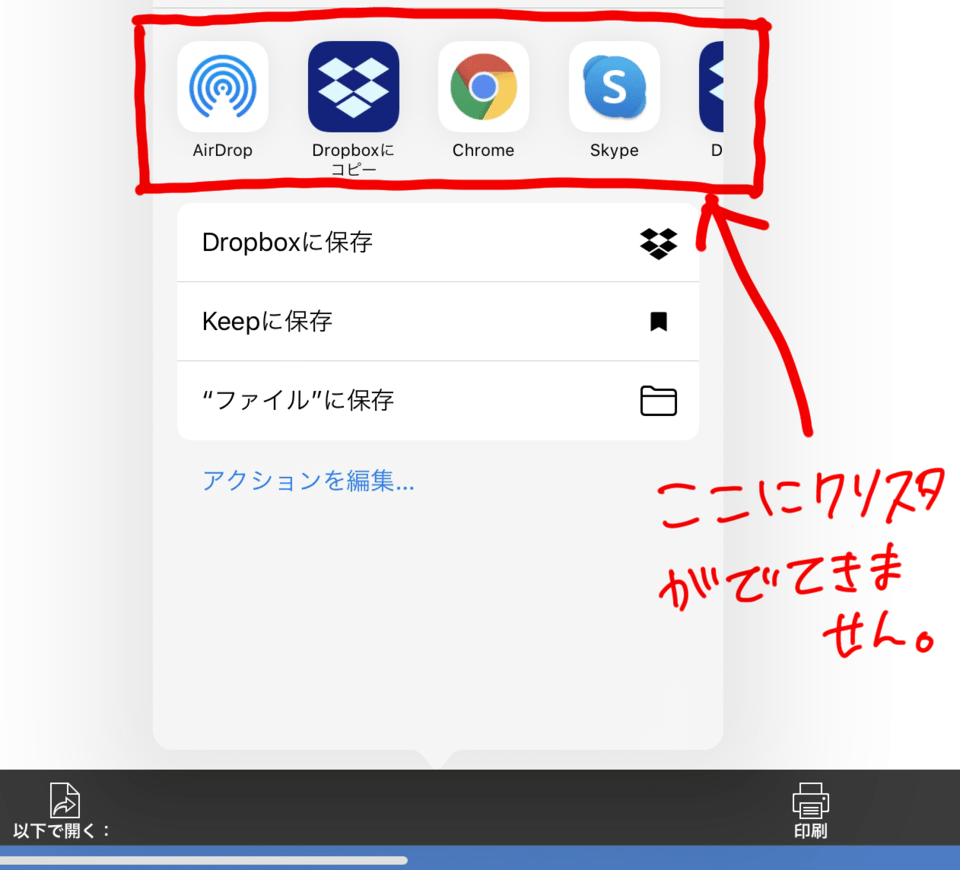This screenshot has width=960, height=870.
Task: Tap the Dropboxにコピー app icon
Action: tap(353, 86)
